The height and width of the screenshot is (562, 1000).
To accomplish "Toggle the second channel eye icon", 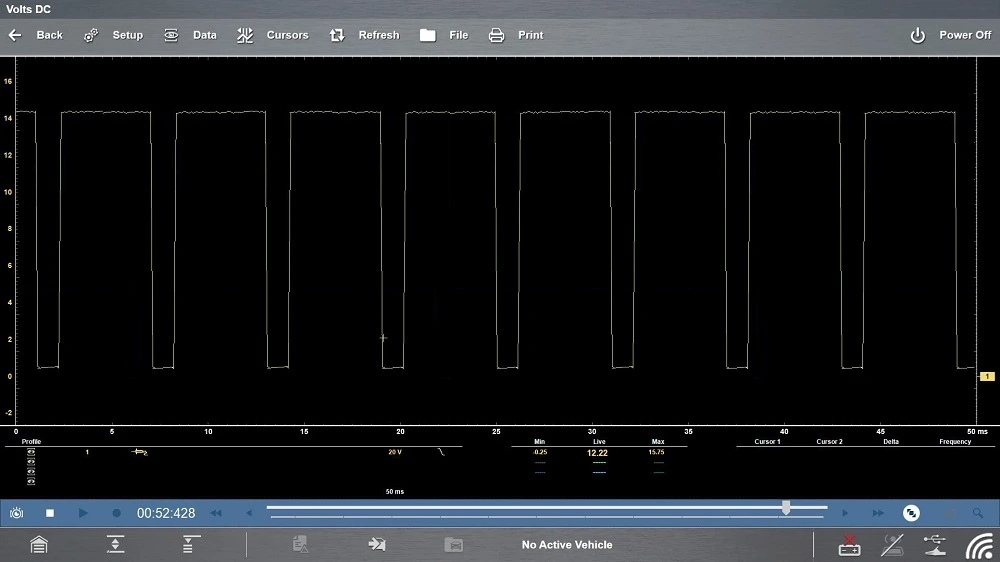I will click(x=31, y=460).
